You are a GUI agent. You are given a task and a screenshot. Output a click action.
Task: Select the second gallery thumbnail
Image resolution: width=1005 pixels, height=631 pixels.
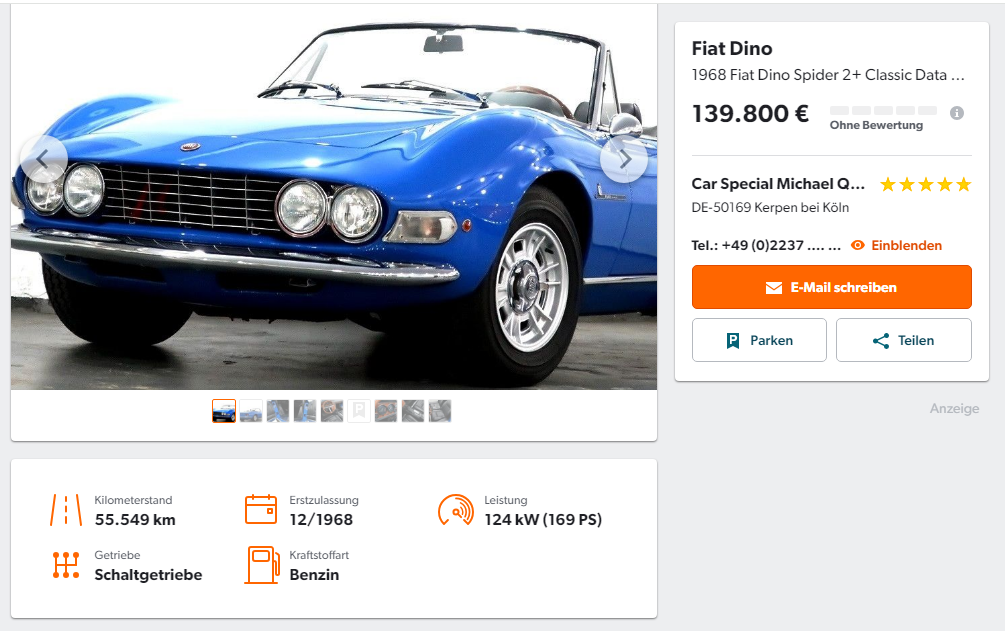(251, 411)
